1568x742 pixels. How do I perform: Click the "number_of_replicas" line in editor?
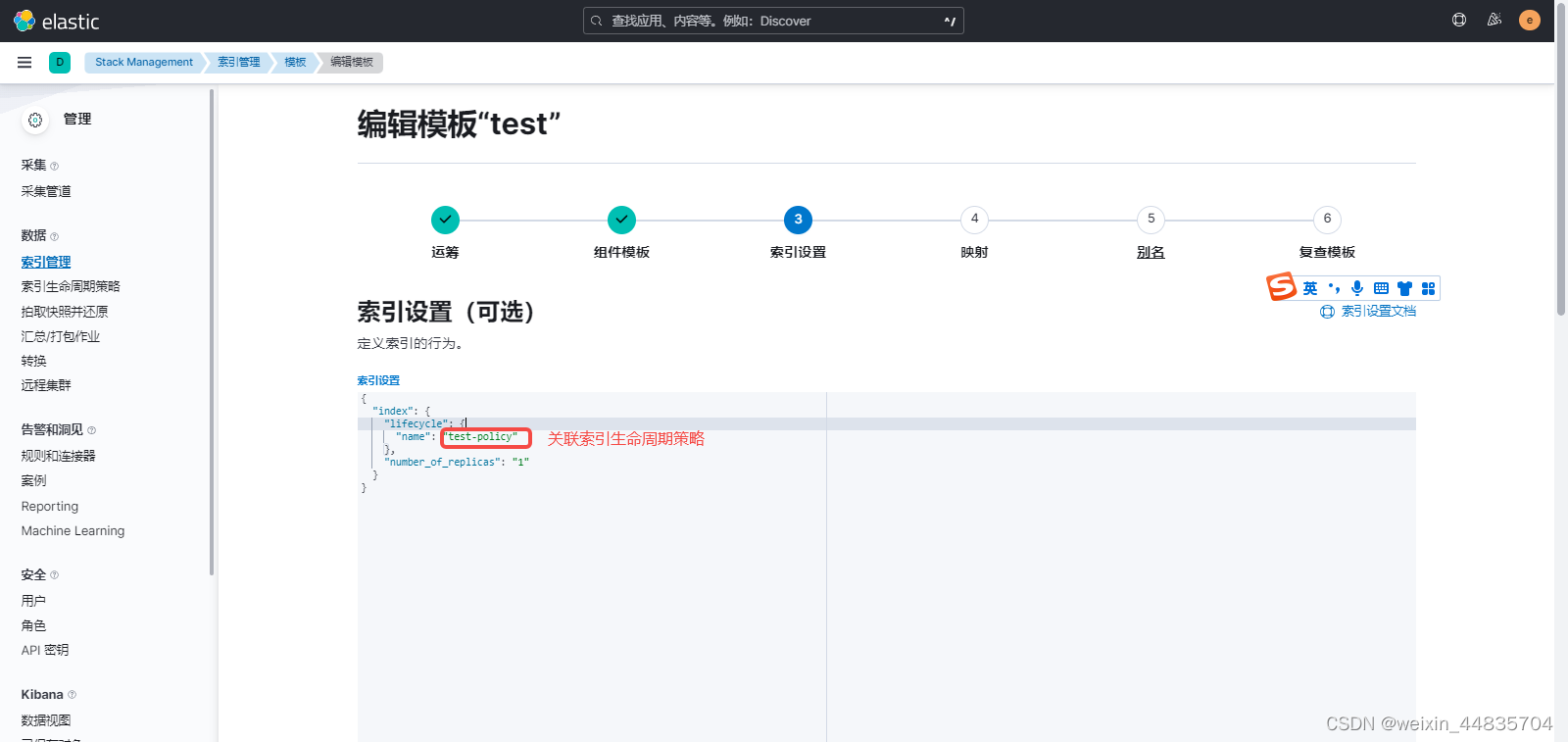pyautogui.click(x=457, y=462)
